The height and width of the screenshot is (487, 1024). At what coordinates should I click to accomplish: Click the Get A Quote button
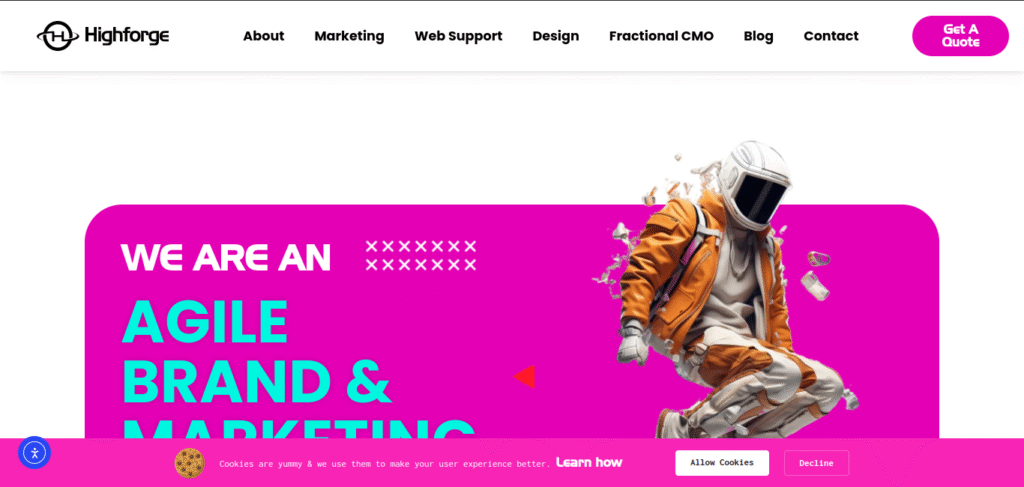(x=961, y=36)
